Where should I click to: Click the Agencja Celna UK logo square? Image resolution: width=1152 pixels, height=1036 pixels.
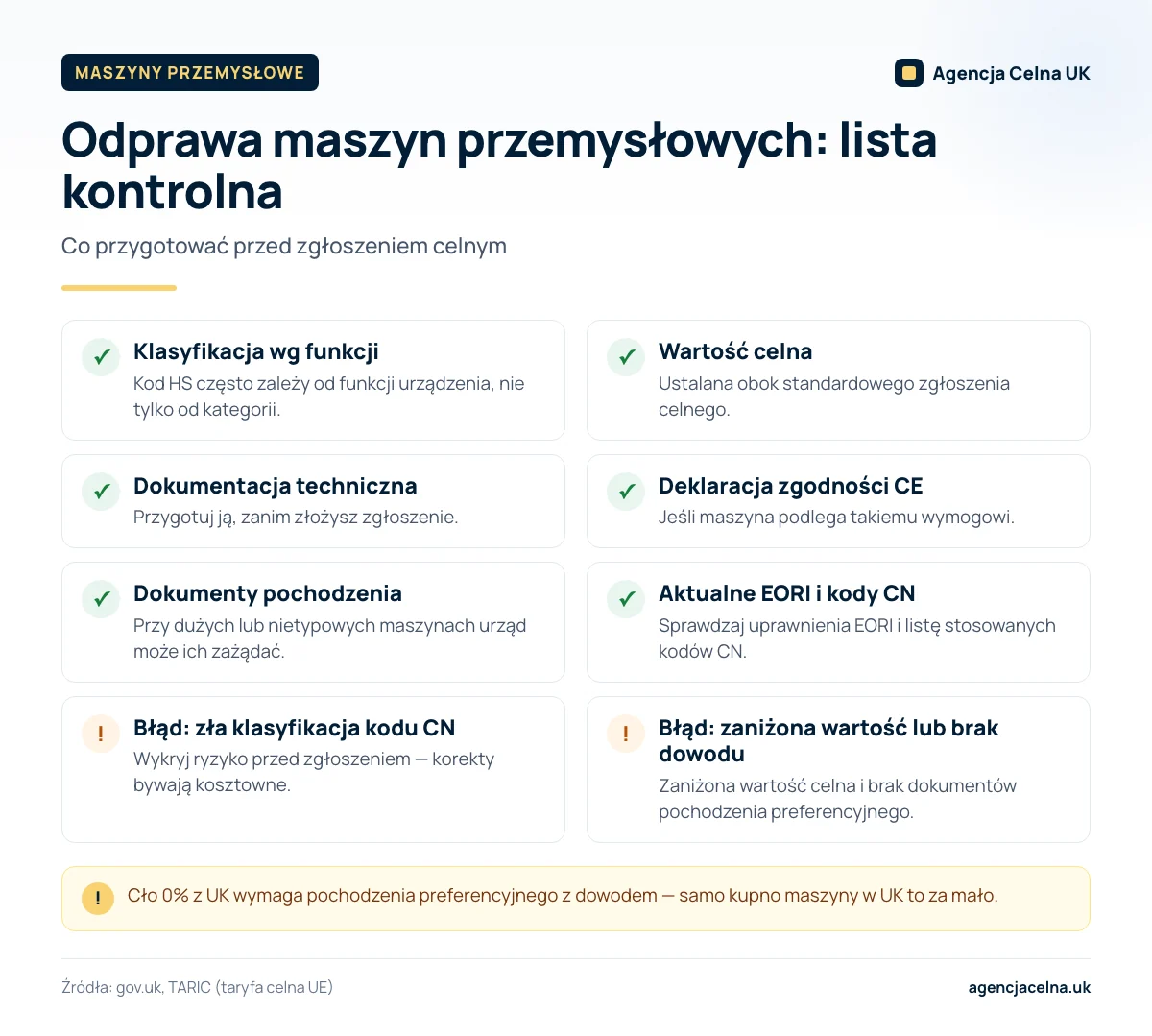click(909, 73)
